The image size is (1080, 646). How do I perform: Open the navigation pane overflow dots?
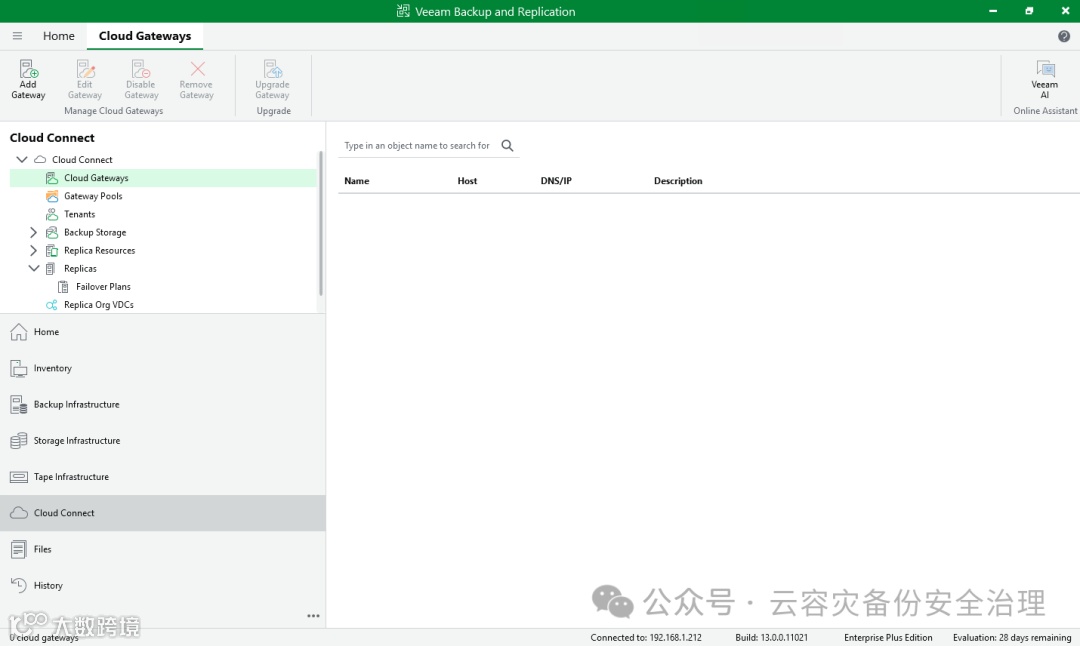pos(313,616)
